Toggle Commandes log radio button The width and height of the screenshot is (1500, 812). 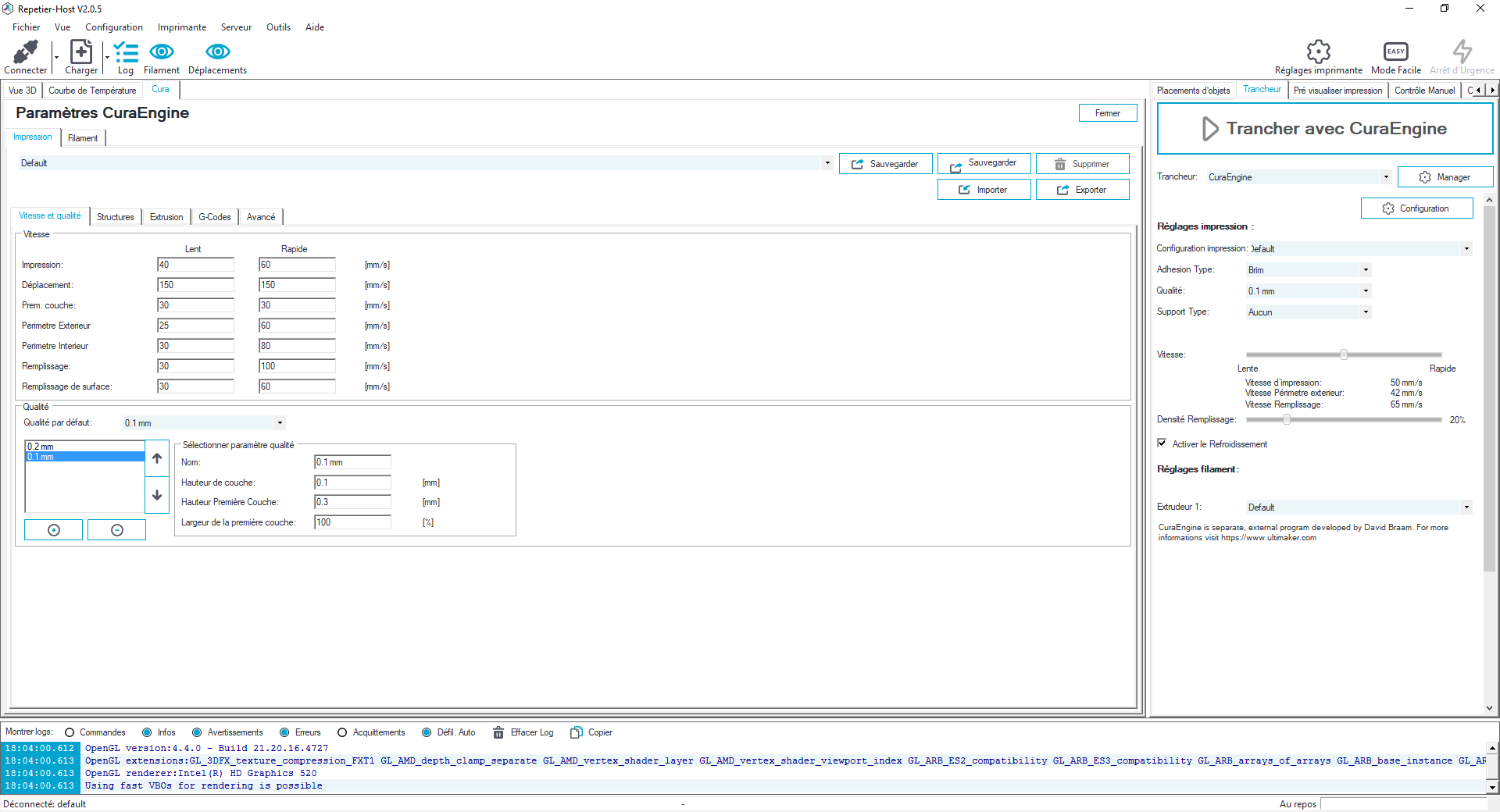(70, 732)
